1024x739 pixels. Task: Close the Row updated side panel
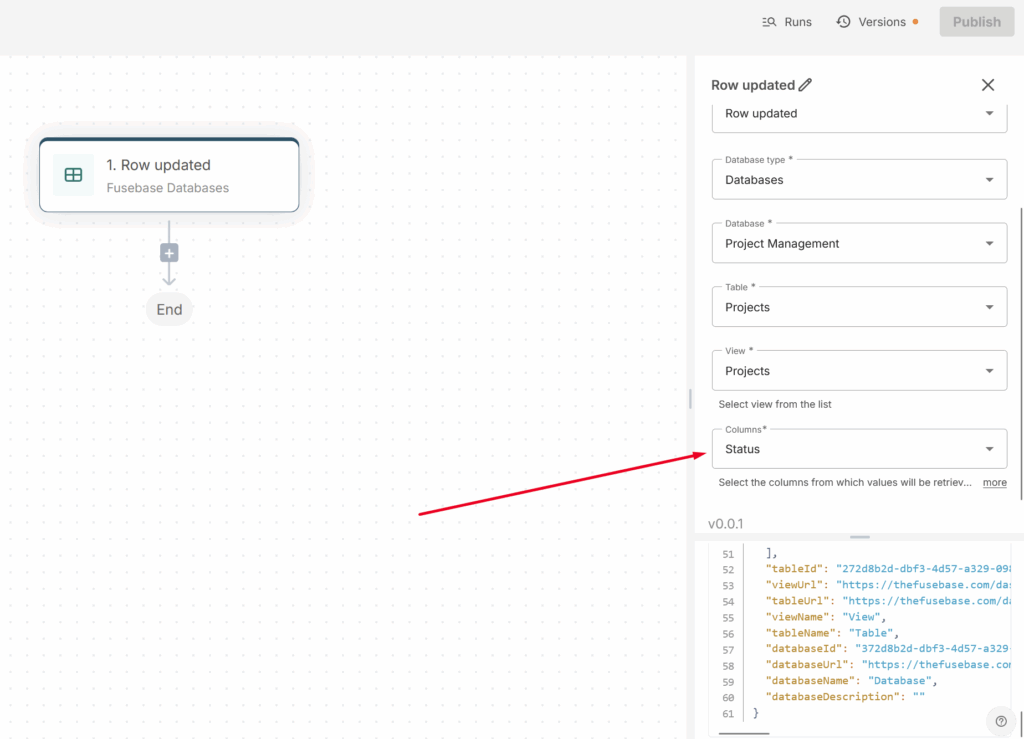988,85
